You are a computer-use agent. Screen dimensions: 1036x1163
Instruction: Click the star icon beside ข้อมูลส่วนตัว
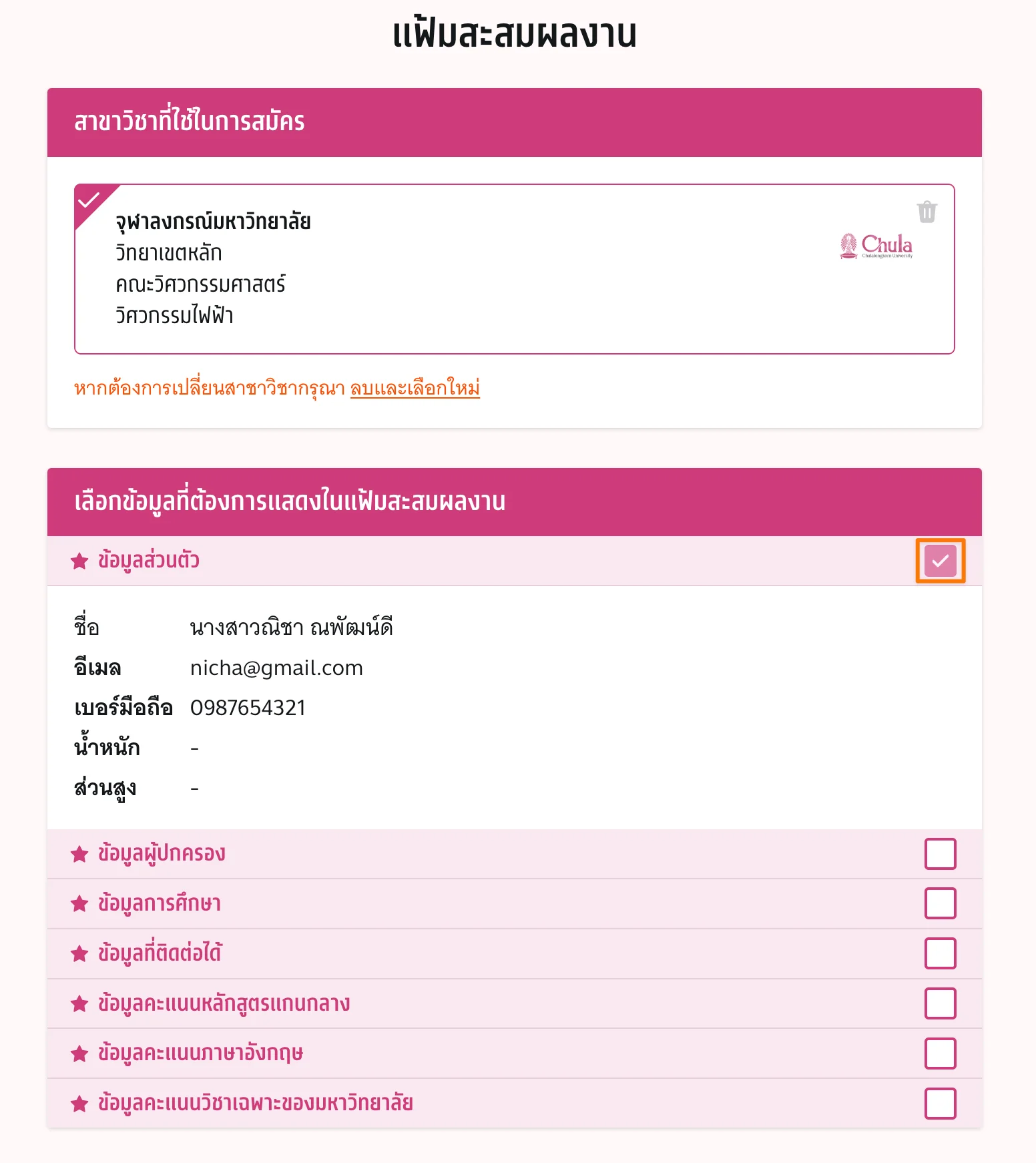(79, 561)
